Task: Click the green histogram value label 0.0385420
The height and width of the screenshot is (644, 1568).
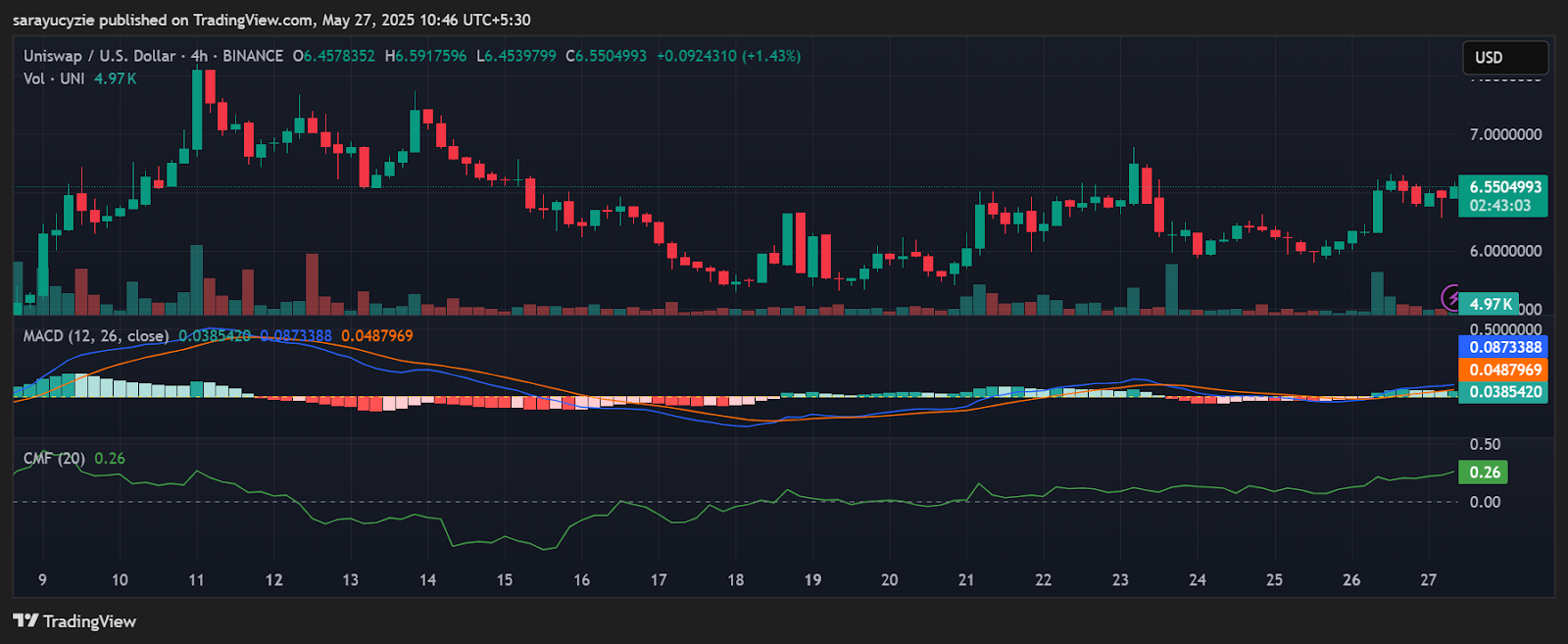Action: pos(1504,392)
